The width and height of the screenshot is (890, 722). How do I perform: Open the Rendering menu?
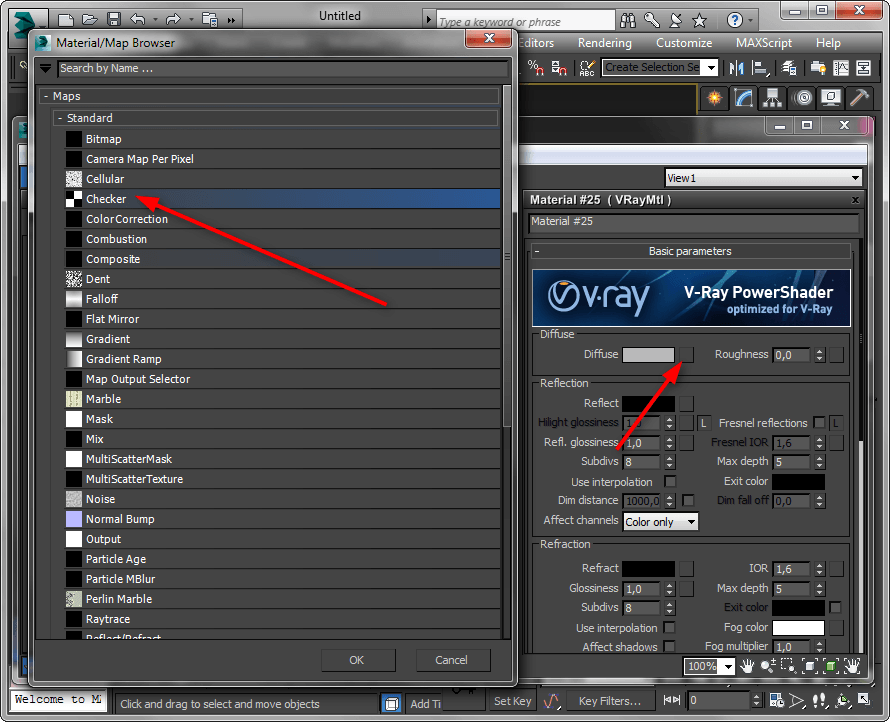[604, 43]
